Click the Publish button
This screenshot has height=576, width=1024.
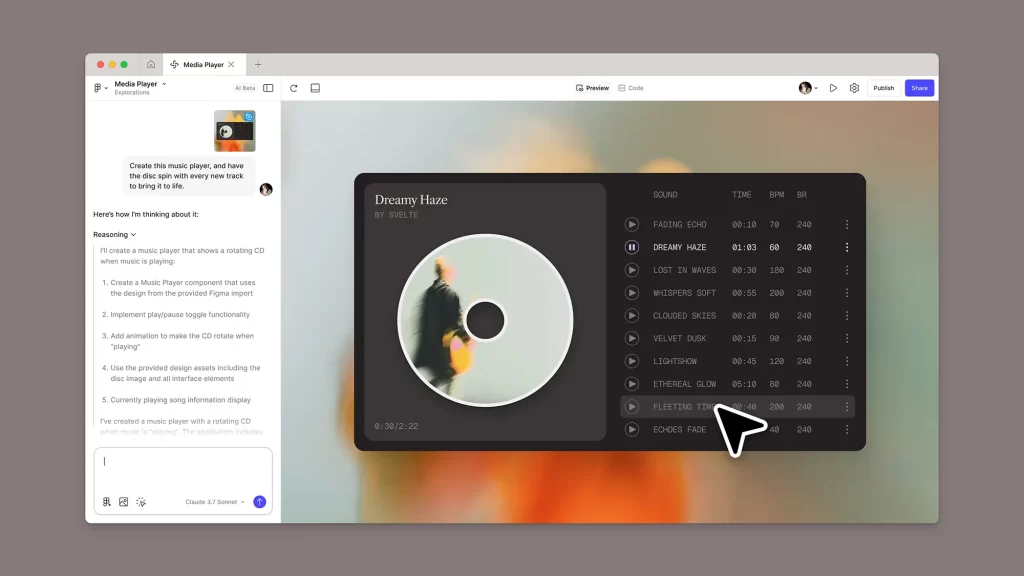point(884,88)
